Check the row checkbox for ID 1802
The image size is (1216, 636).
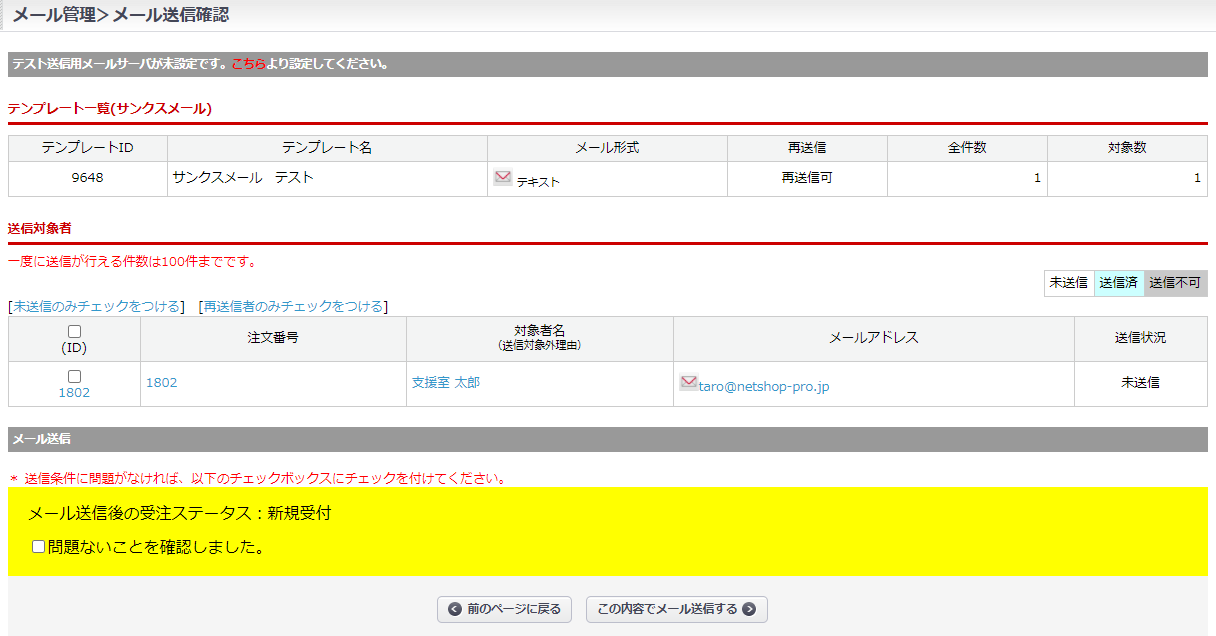[x=74, y=376]
